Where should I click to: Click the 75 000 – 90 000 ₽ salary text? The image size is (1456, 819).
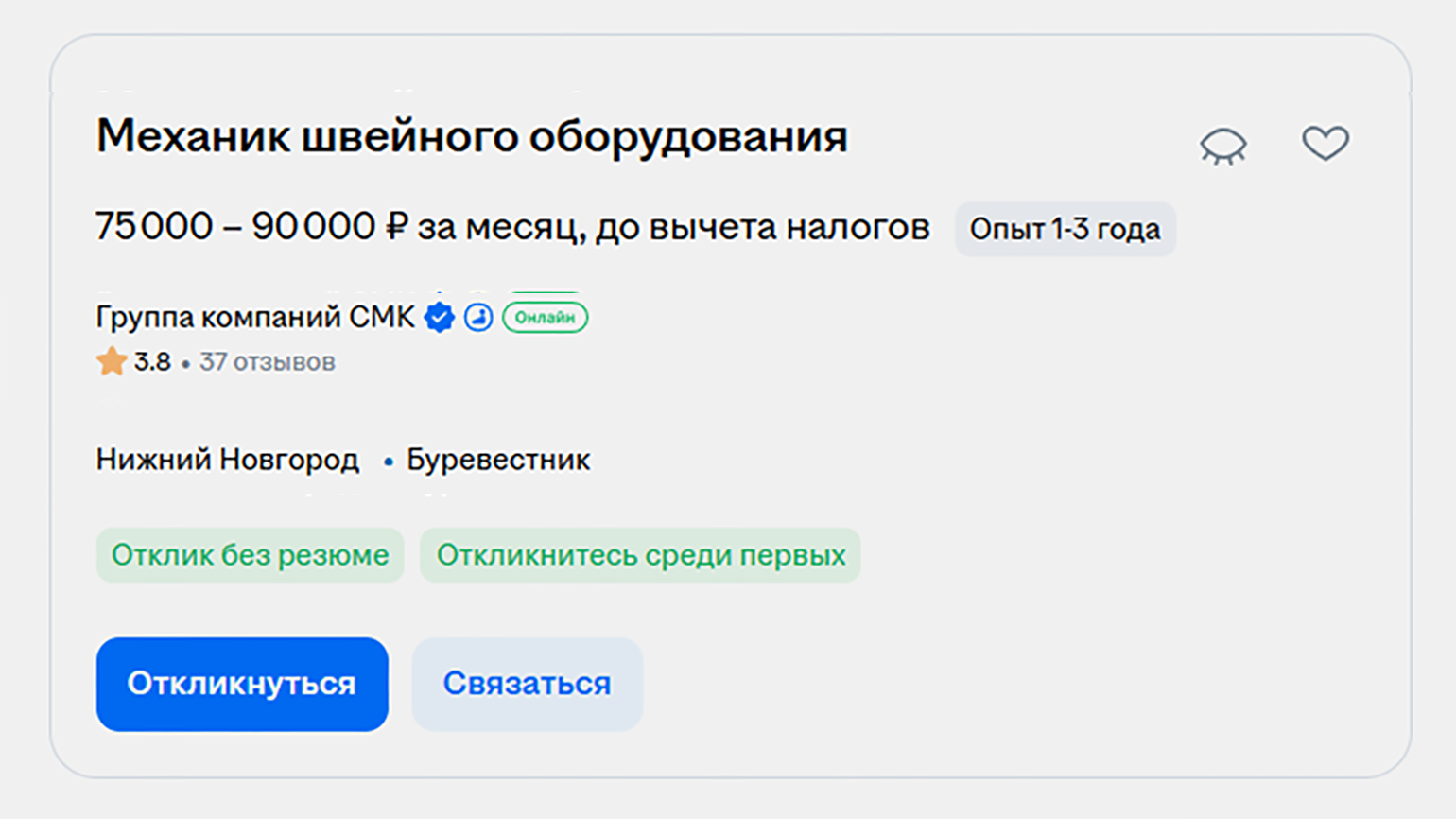[x=251, y=227]
